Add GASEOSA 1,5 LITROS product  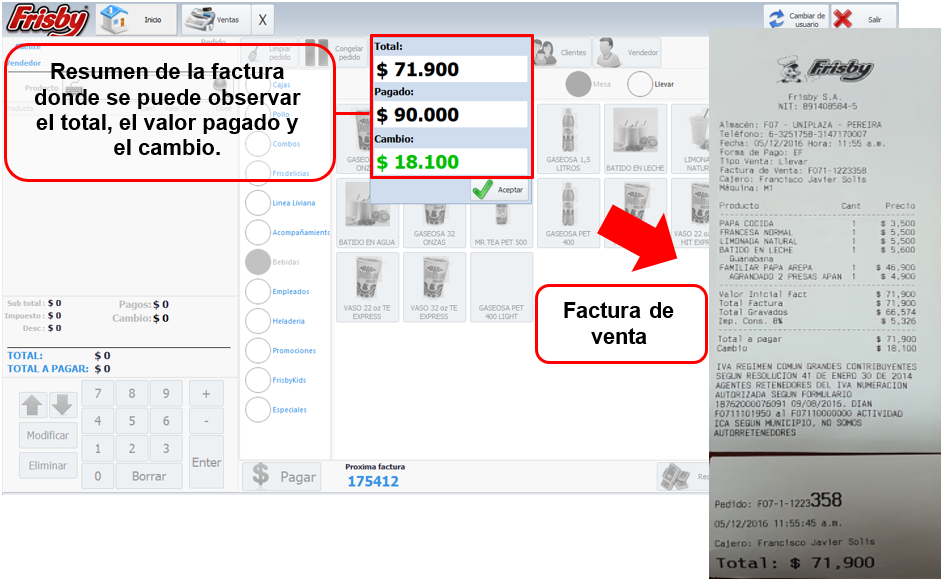coord(568,139)
